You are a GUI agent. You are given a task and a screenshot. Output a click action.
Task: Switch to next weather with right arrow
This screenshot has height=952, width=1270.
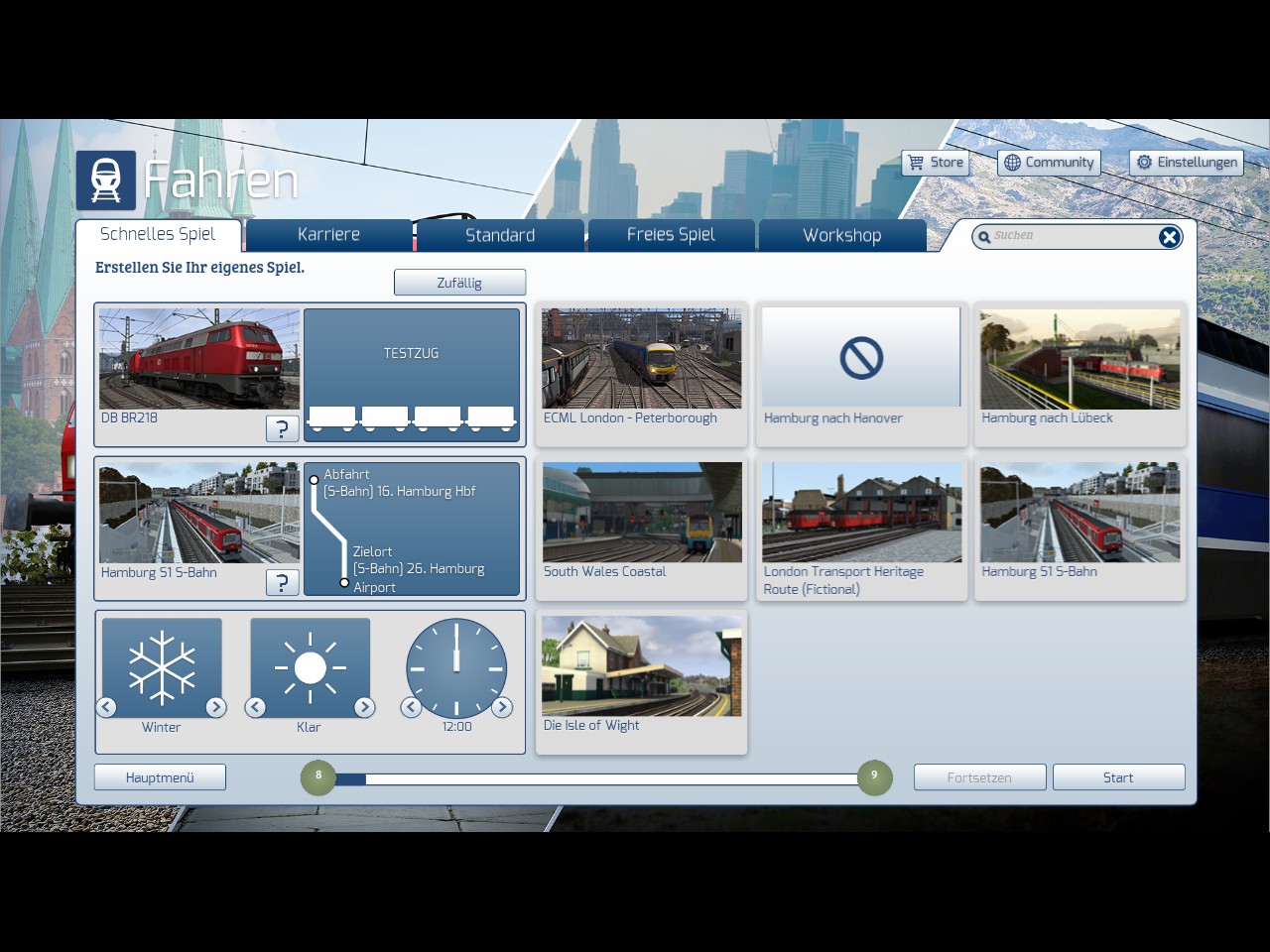[364, 707]
